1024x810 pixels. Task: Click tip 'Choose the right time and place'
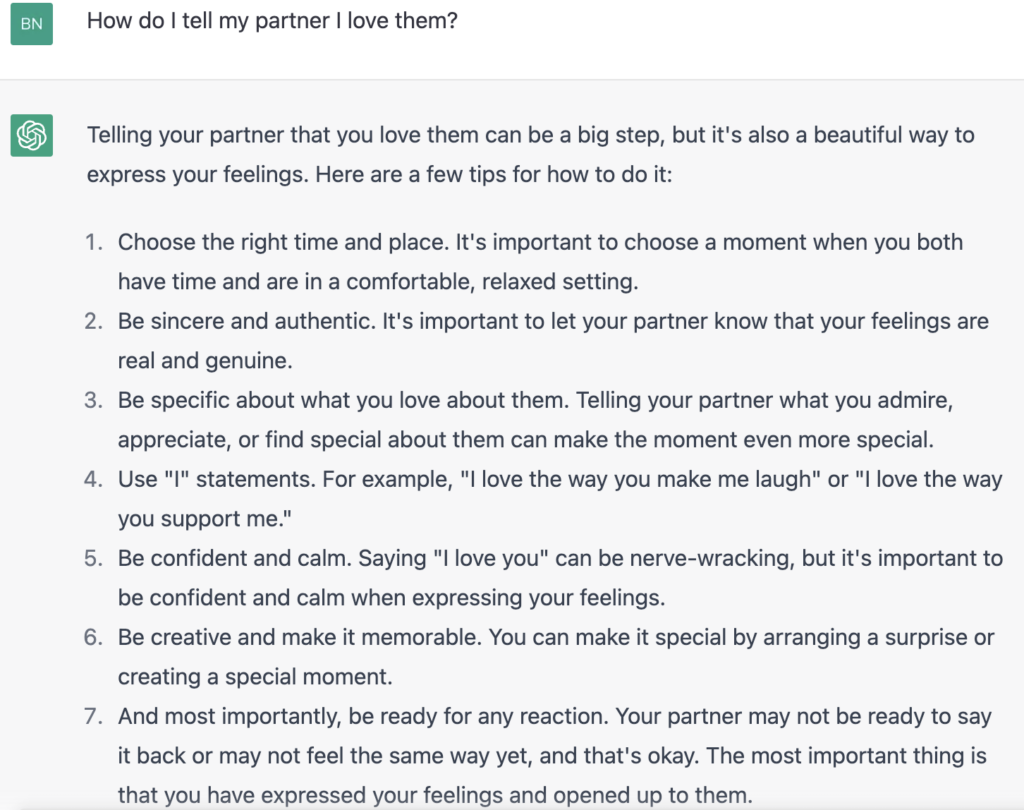pyautogui.click(x=283, y=242)
